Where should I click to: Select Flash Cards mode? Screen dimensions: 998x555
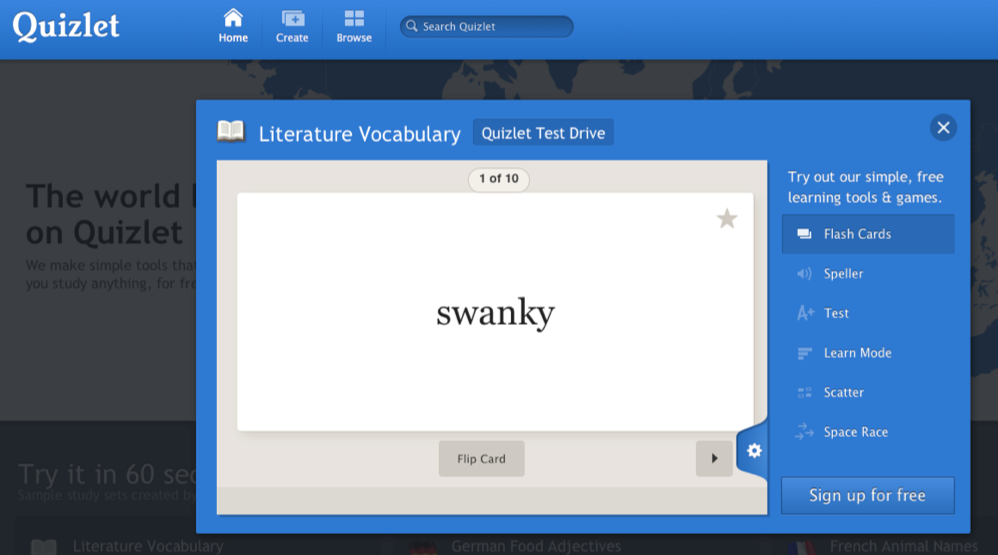[x=868, y=234]
